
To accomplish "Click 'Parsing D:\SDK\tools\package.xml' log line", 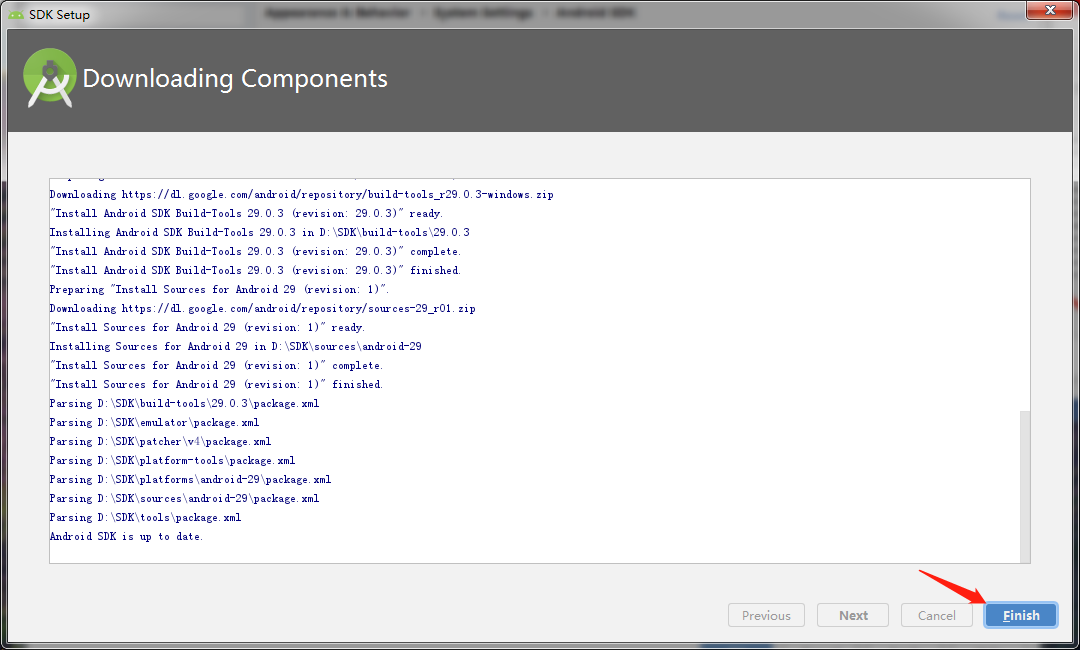I will coord(145,518).
